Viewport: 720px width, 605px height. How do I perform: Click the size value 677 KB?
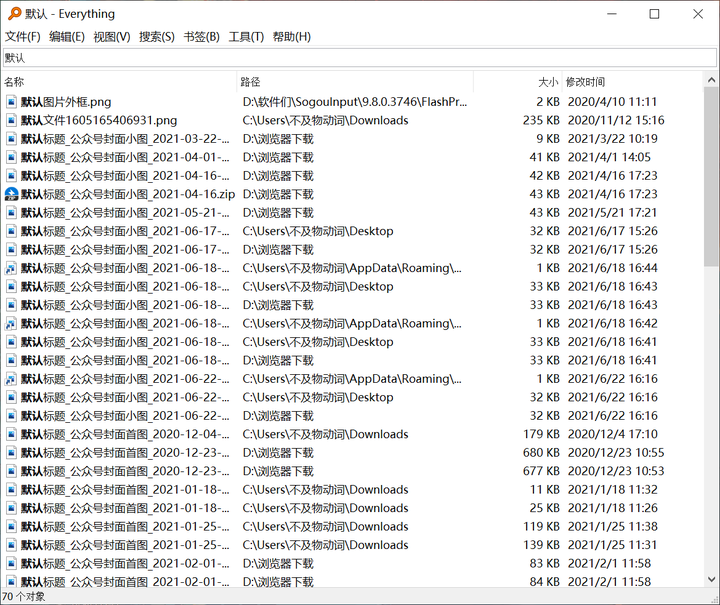tap(541, 471)
